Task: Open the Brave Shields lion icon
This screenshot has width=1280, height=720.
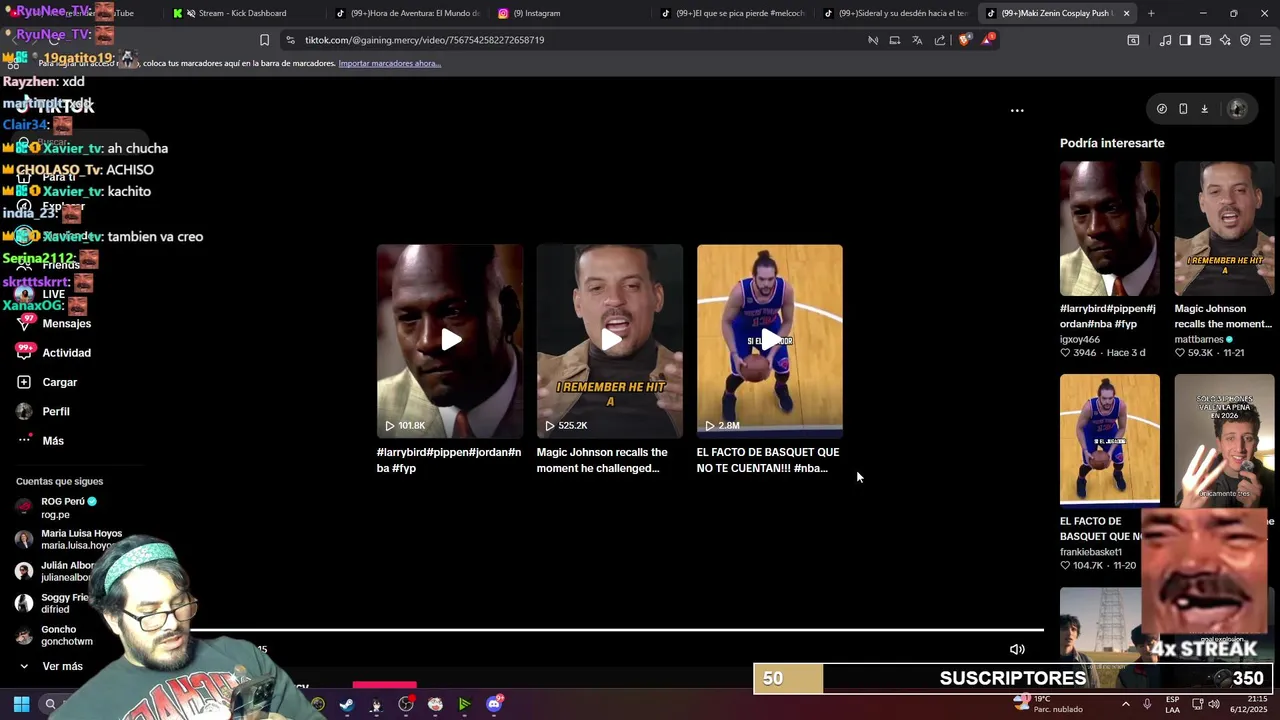Action: tap(964, 40)
